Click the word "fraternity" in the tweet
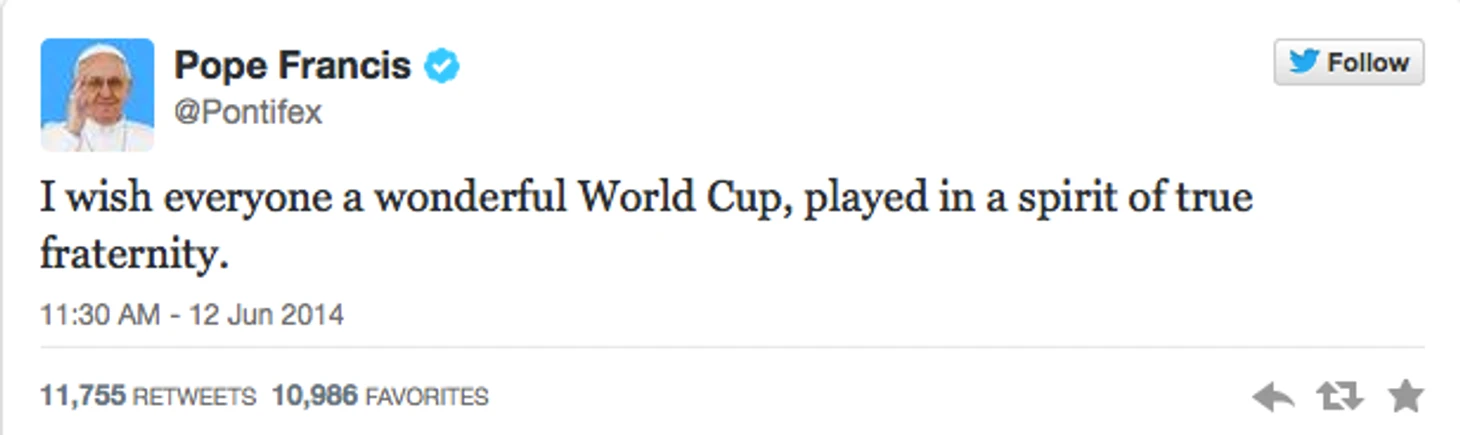The width and height of the screenshot is (1460, 435). [x=134, y=254]
